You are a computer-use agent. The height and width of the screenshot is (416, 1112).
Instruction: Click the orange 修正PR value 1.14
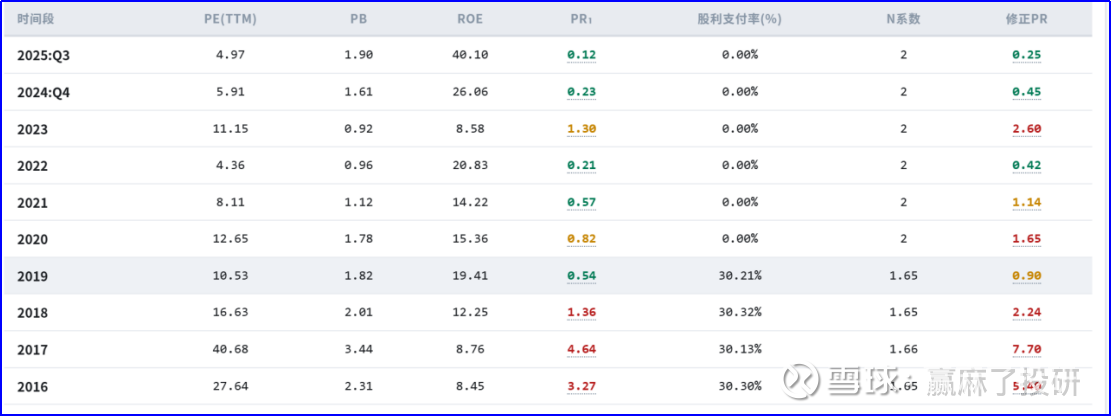(x=1026, y=202)
